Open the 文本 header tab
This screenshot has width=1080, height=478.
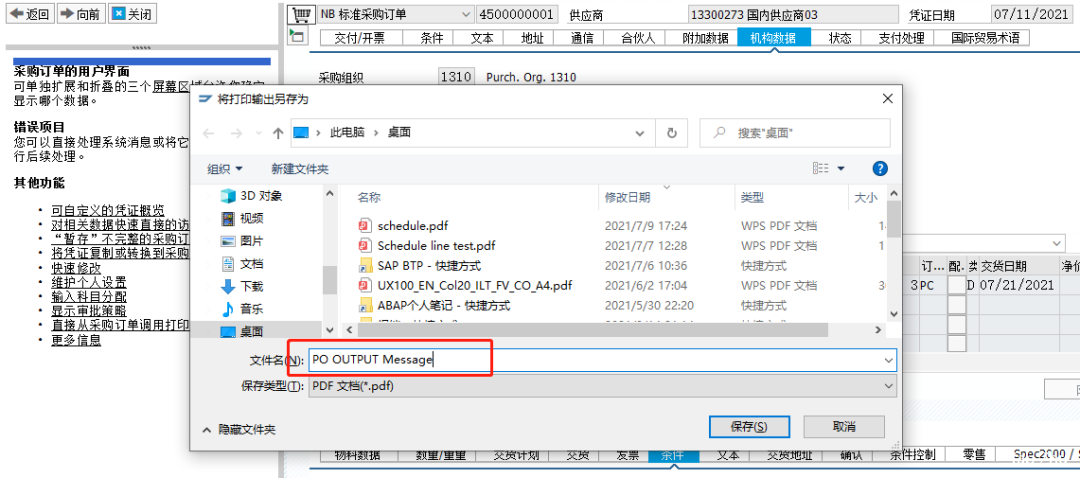tap(482, 38)
